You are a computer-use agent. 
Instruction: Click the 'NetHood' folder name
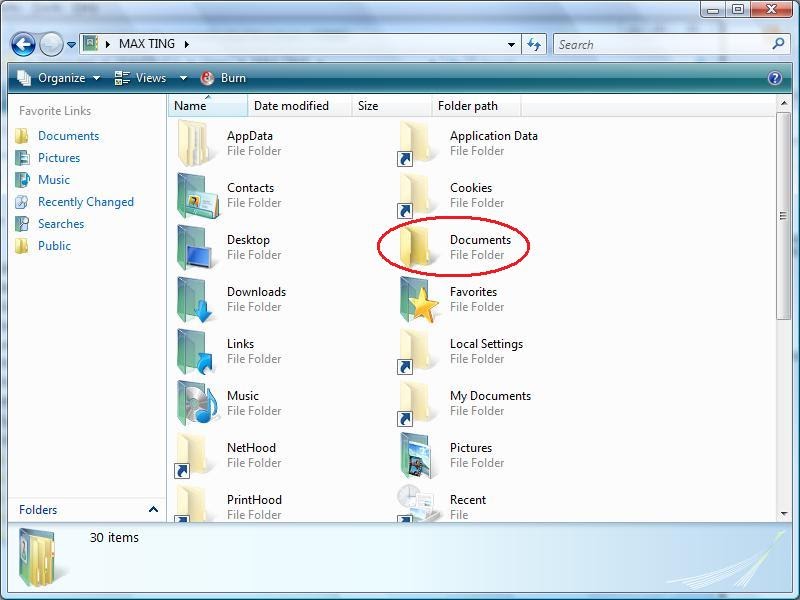click(x=251, y=448)
